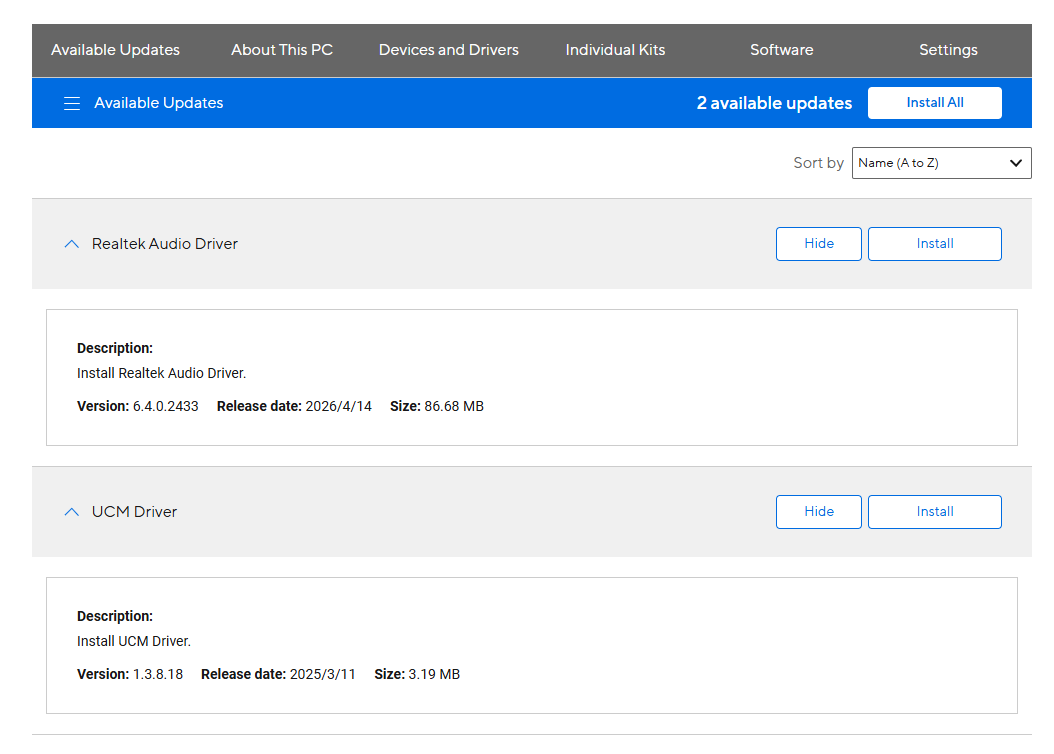Click release date 2025/3/11
The height and width of the screenshot is (754, 1054).
[323, 675]
